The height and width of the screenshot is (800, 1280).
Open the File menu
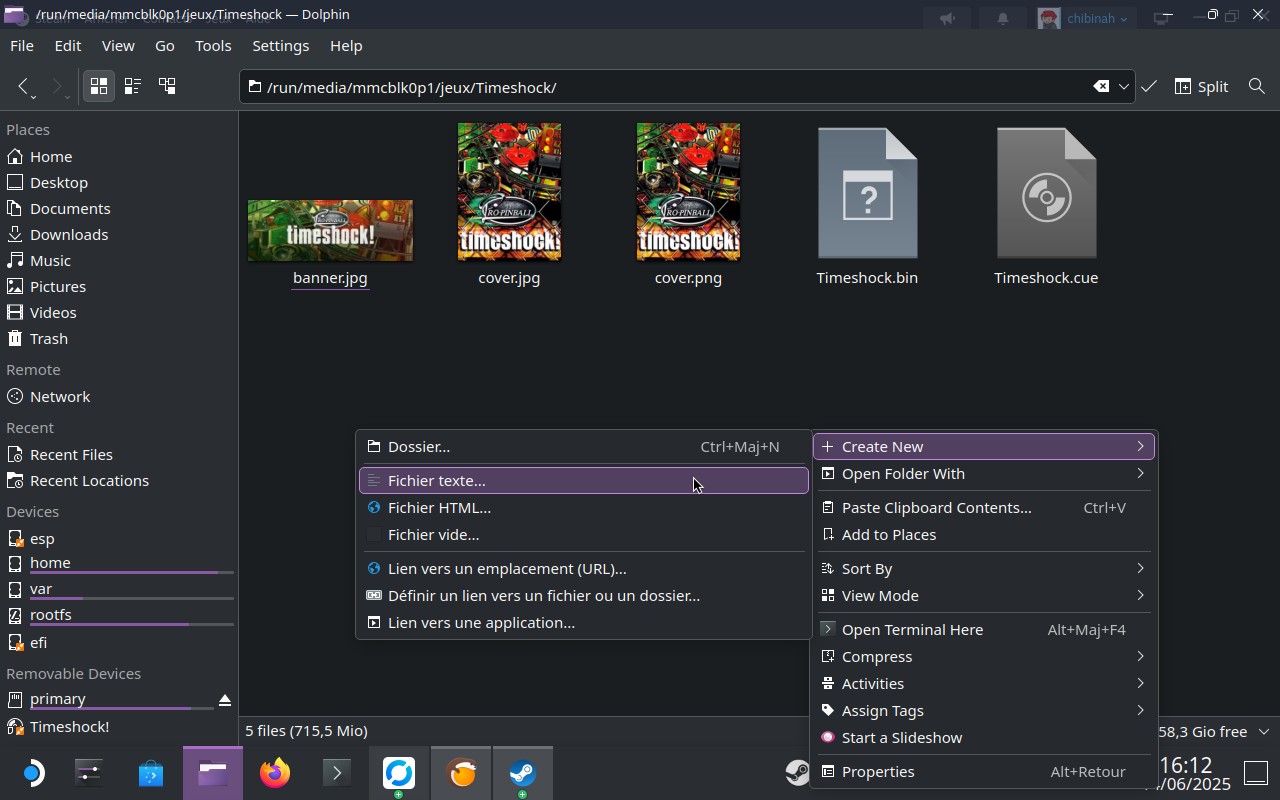click(22, 46)
